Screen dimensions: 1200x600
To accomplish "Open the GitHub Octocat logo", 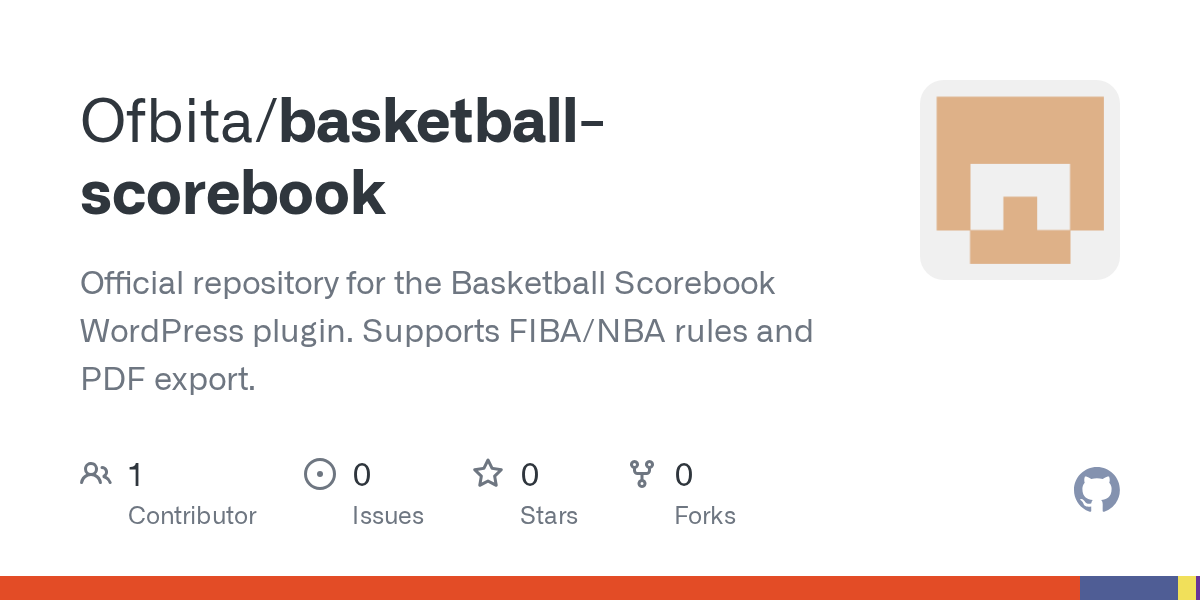I will [1096, 490].
